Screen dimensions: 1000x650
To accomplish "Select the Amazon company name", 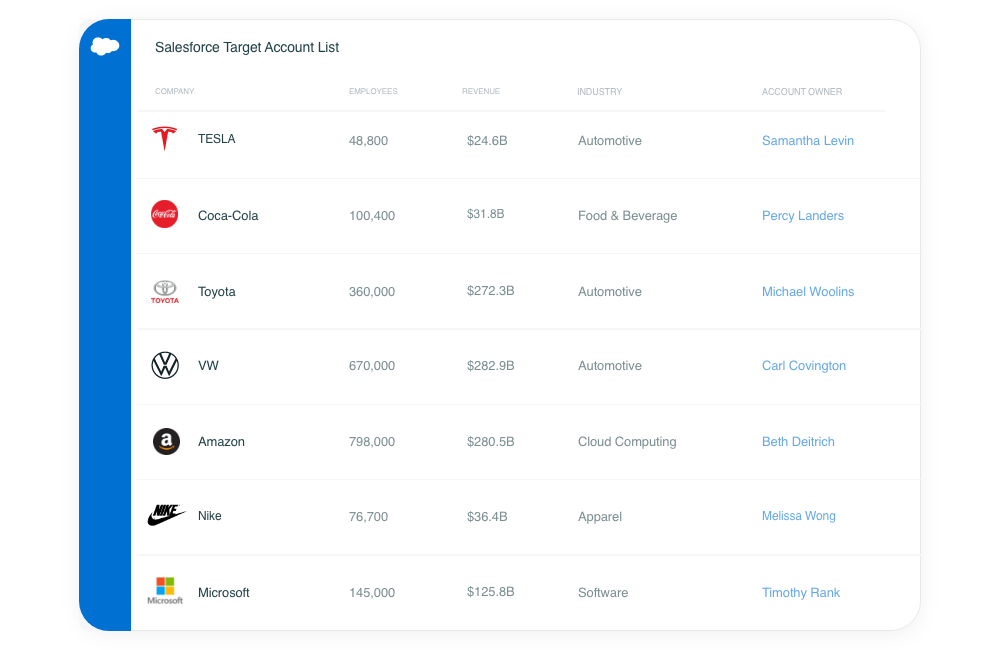I will pyautogui.click(x=221, y=441).
